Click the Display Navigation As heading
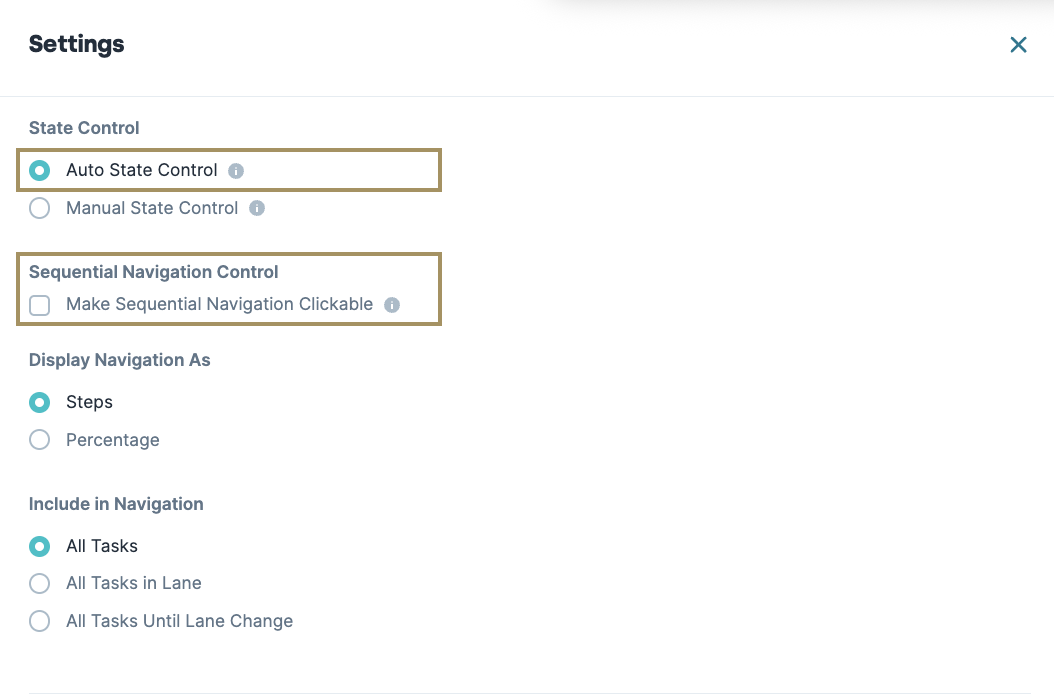This screenshot has width=1054, height=694. pos(119,360)
